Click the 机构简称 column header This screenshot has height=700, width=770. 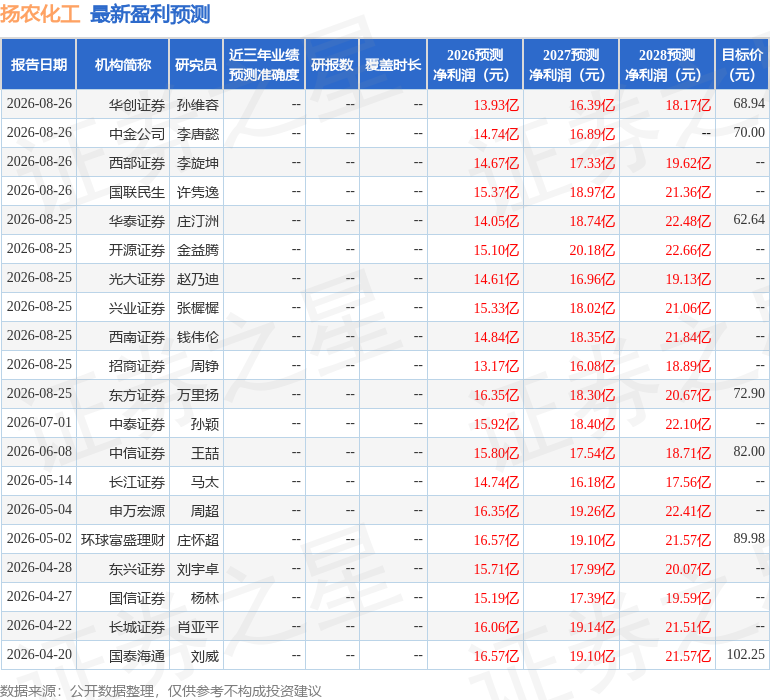123,64
